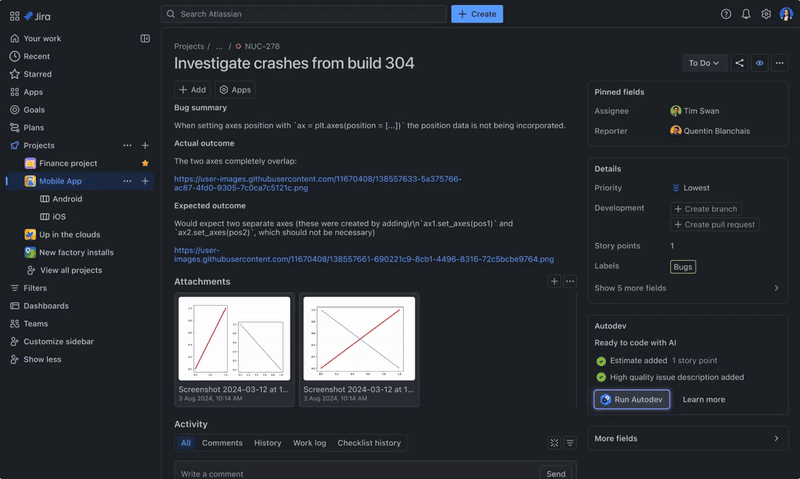Expand Show 5 more fields
The height and width of the screenshot is (479, 800).
pyautogui.click(x=686, y=288)
